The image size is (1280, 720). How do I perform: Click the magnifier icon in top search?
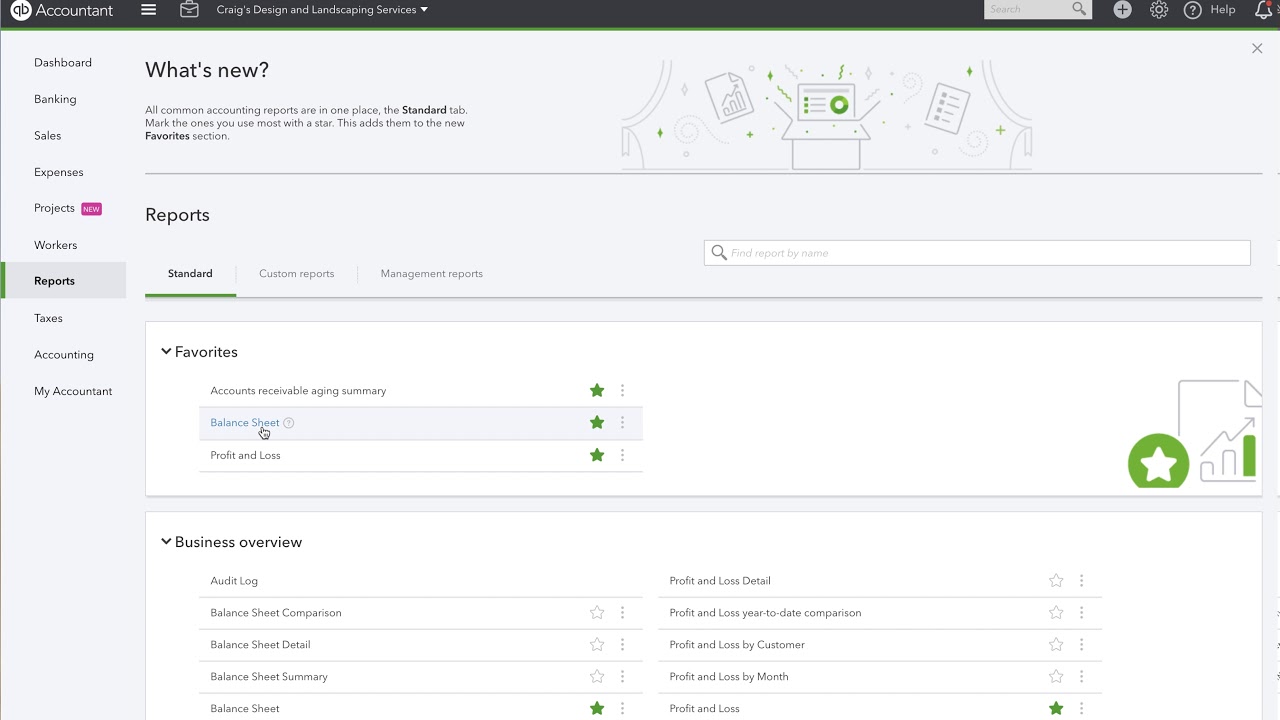tap(1079, 9)
